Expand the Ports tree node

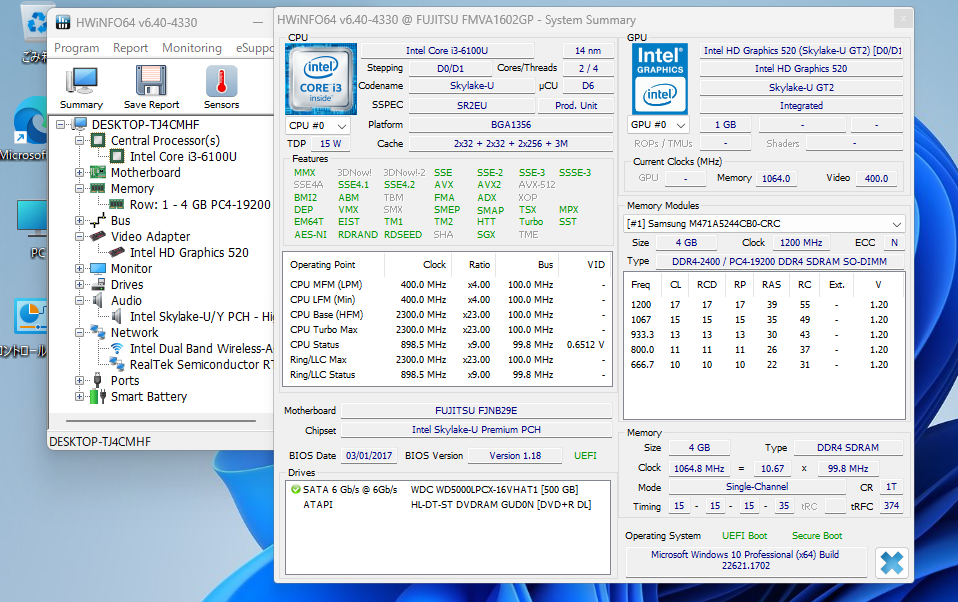coord(79,380)
